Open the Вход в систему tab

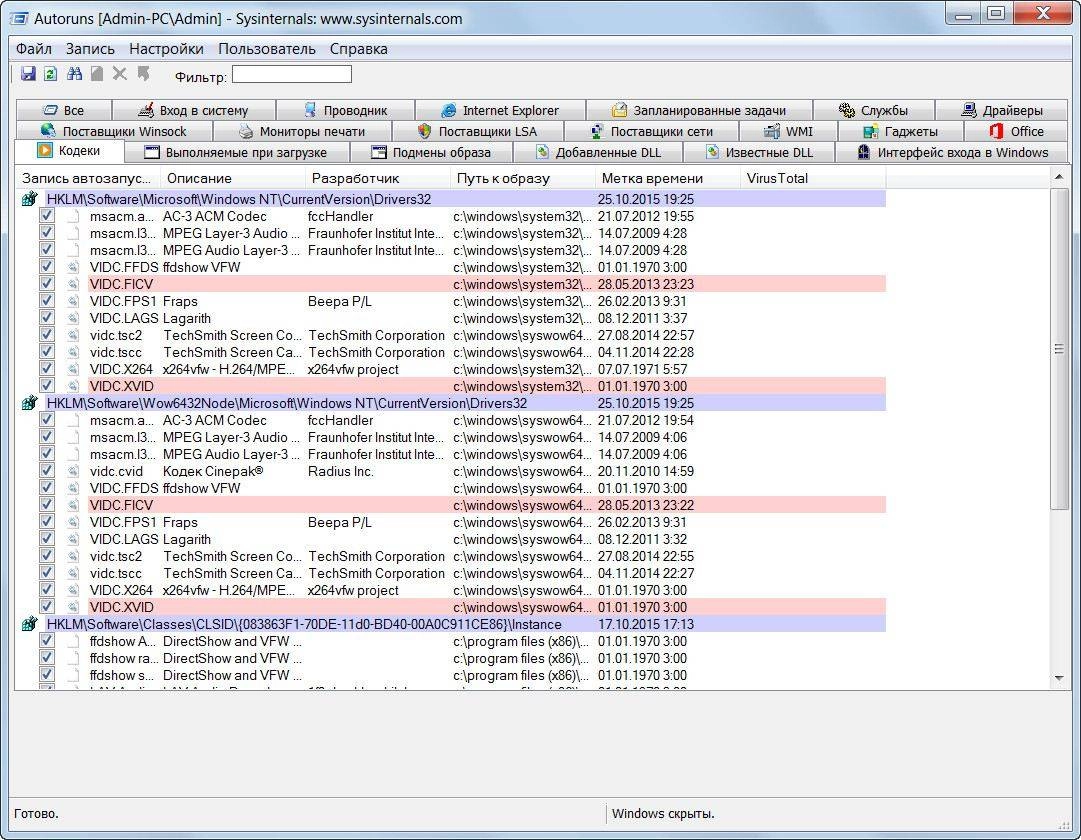(194, 110)
